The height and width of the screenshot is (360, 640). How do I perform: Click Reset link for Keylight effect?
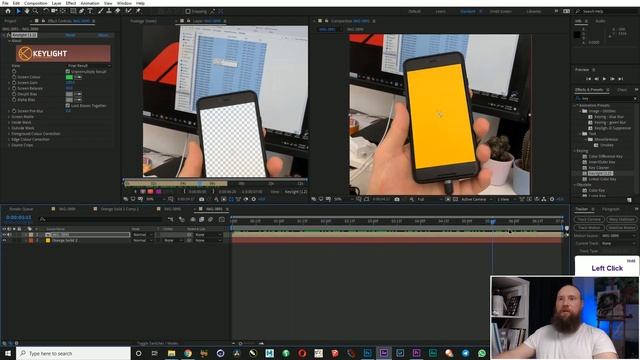[x=70, y=35]
